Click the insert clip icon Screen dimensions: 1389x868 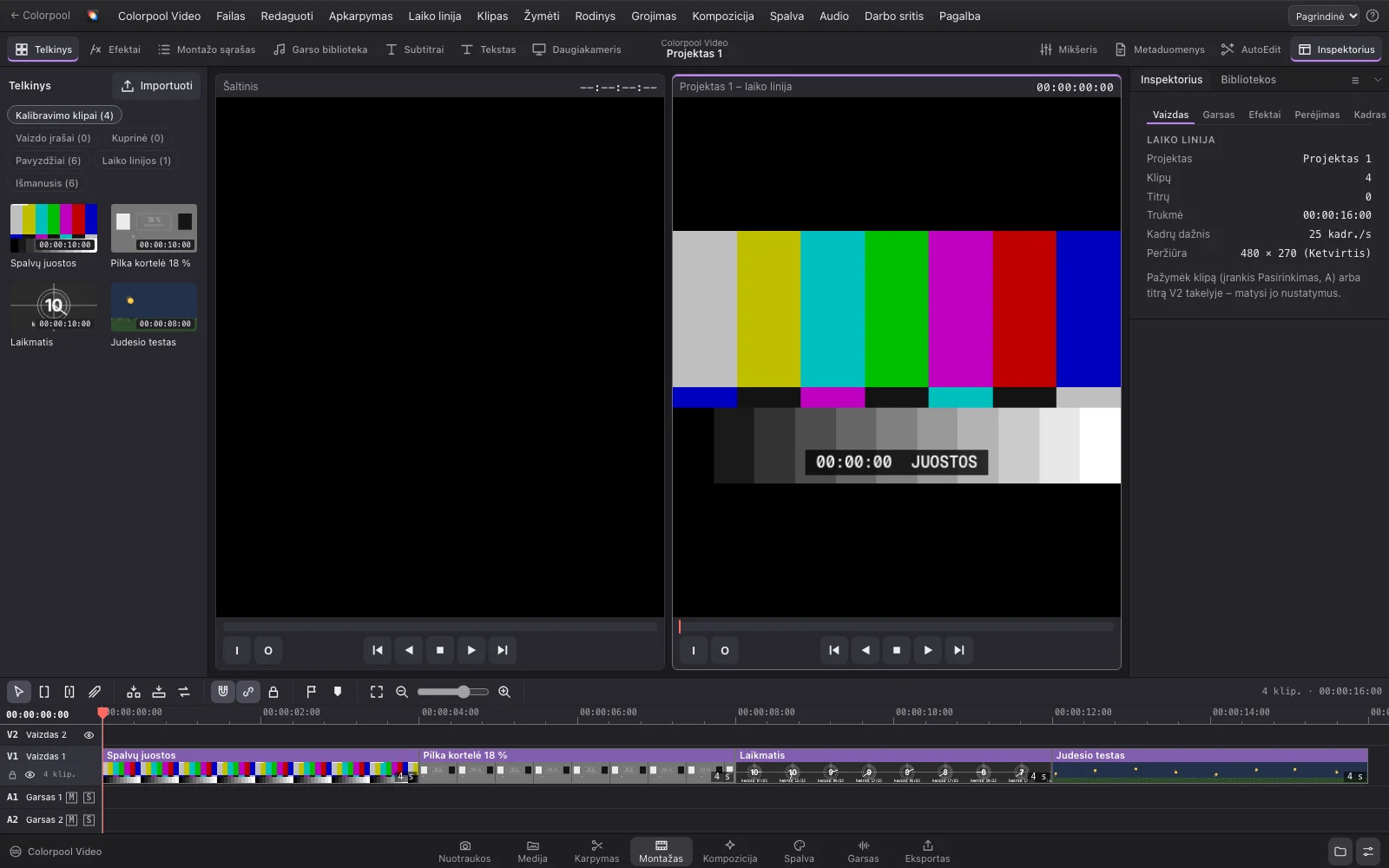point(134,692)
